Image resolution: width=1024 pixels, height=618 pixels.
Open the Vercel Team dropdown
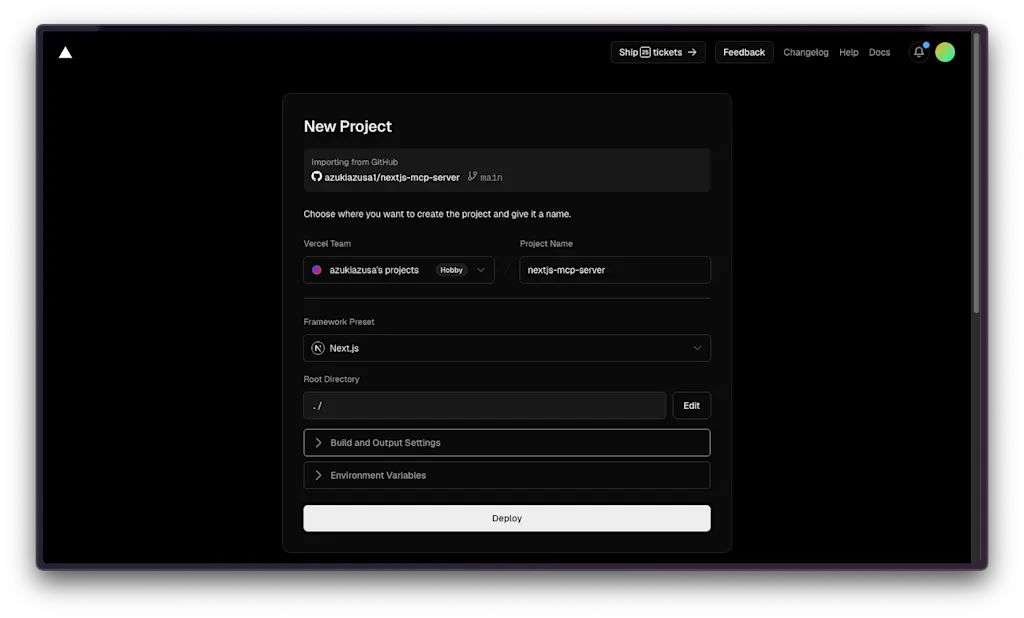[398, 270]
